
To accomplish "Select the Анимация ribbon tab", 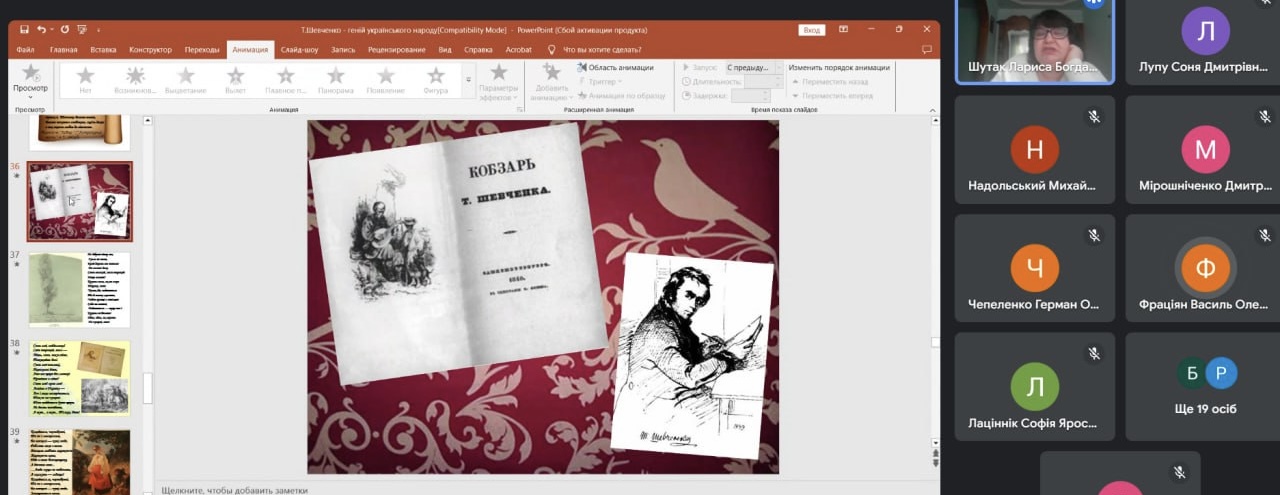I will coord(250,49).
